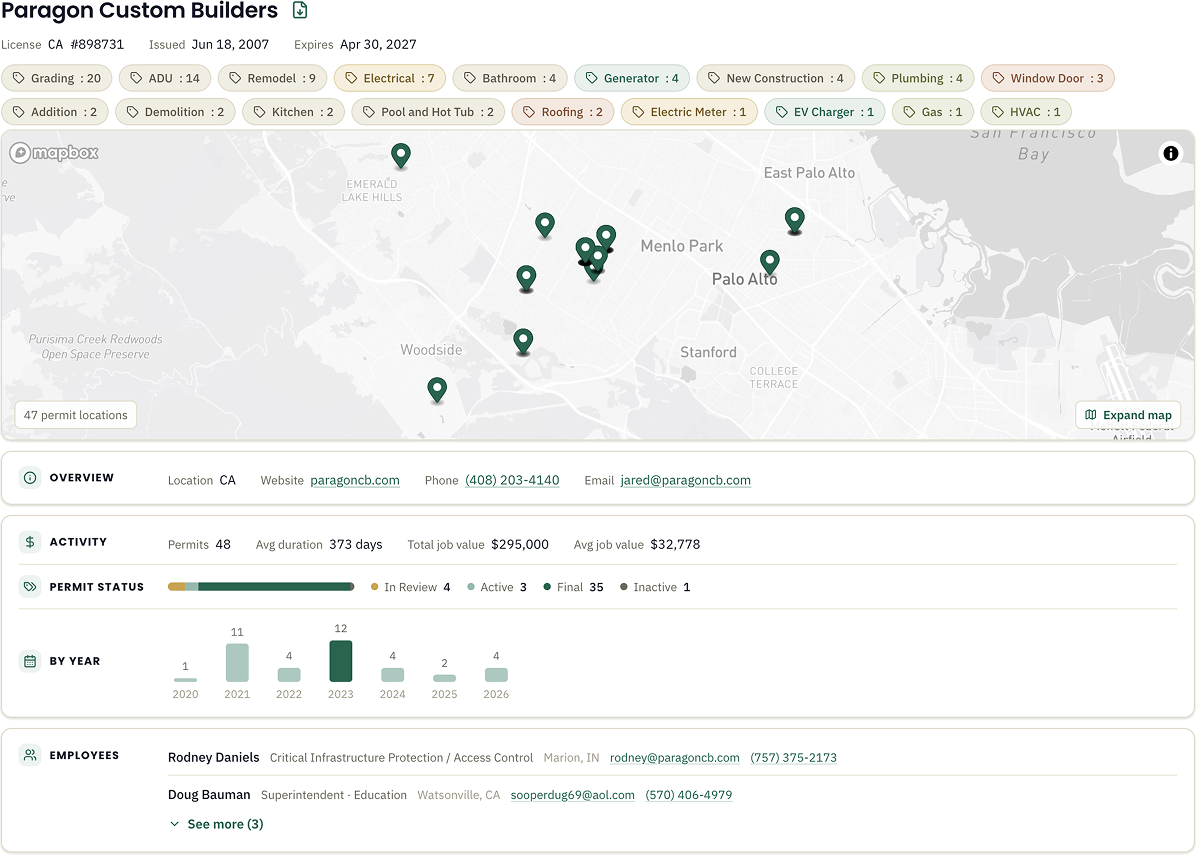Click the license number #898731
This screenshot has width=1200, height=856.
[x=97, y=44]
